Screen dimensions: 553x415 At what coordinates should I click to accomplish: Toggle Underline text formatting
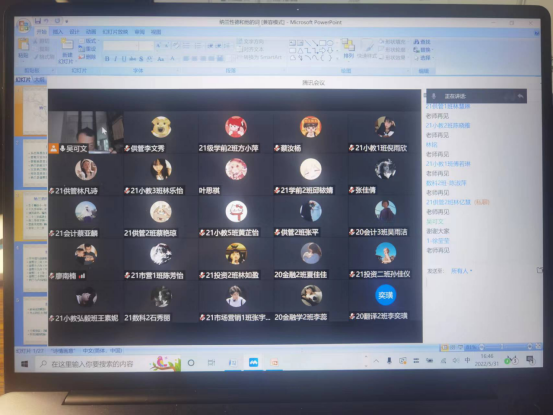click(124, 59)
